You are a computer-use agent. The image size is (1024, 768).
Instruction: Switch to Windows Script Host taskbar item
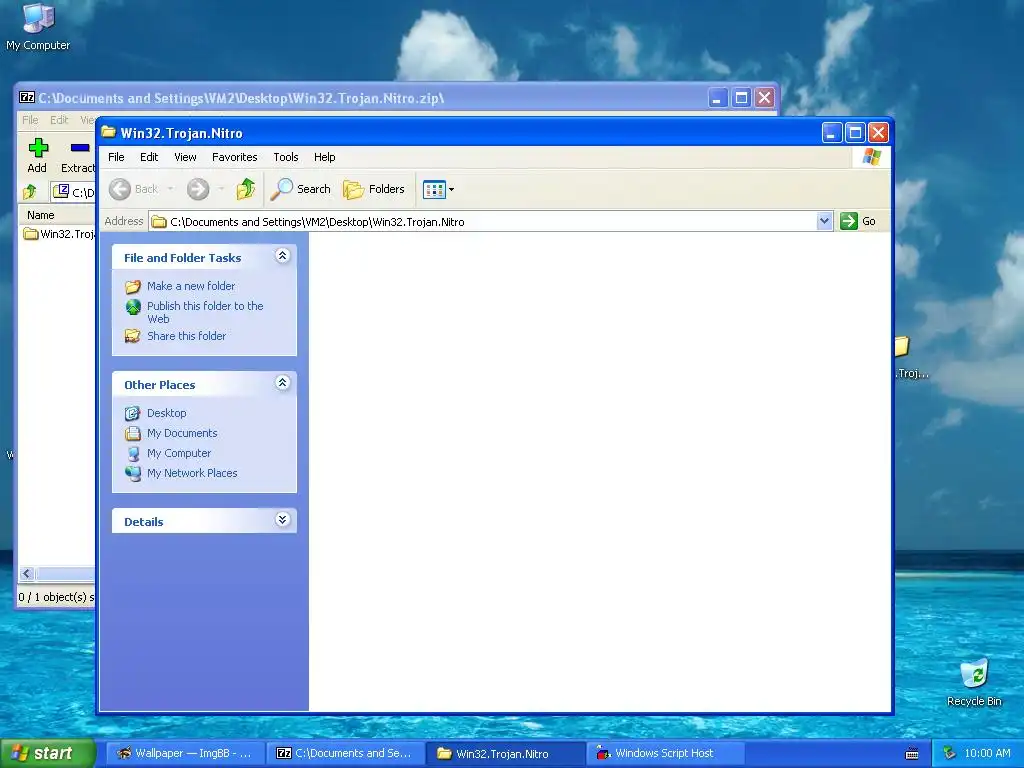tap(665, 753)
